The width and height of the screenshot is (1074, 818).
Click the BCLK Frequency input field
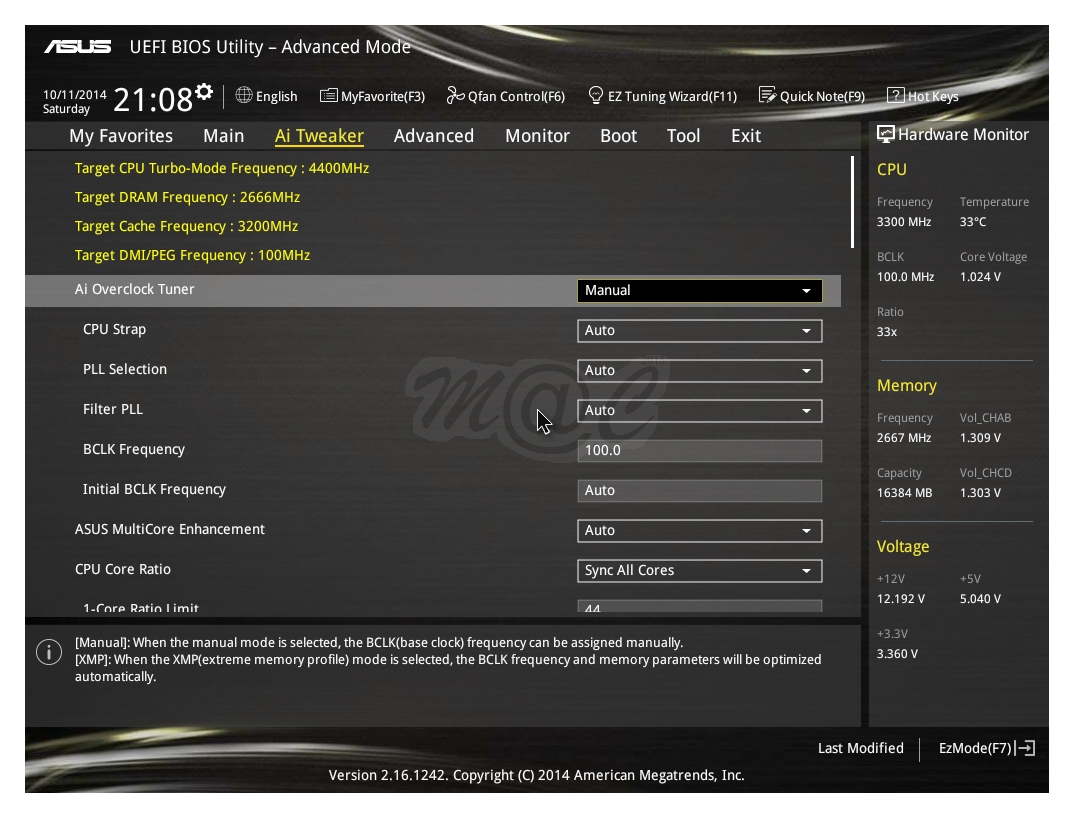(699, 451)
